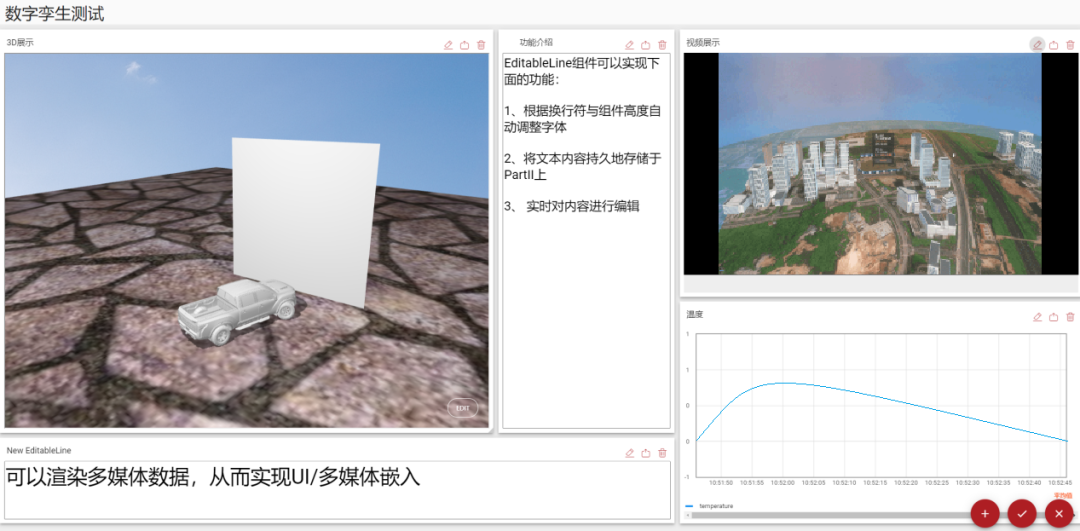Click the trash icon on 功能介绍 panel

[x=662, y=45]
